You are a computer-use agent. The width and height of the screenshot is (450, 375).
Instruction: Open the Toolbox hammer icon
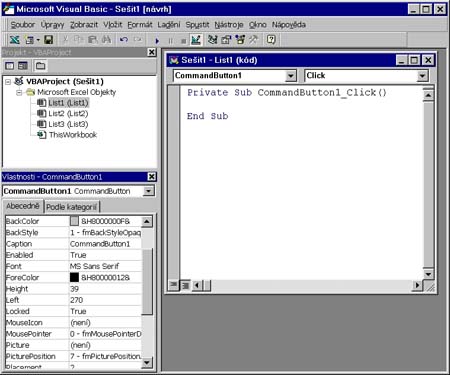(x=253, y=40)
